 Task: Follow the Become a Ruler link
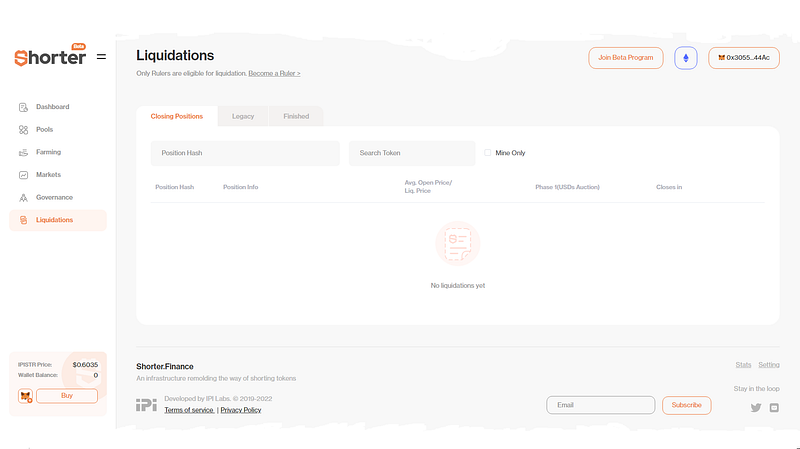click(x=274, y=73)
